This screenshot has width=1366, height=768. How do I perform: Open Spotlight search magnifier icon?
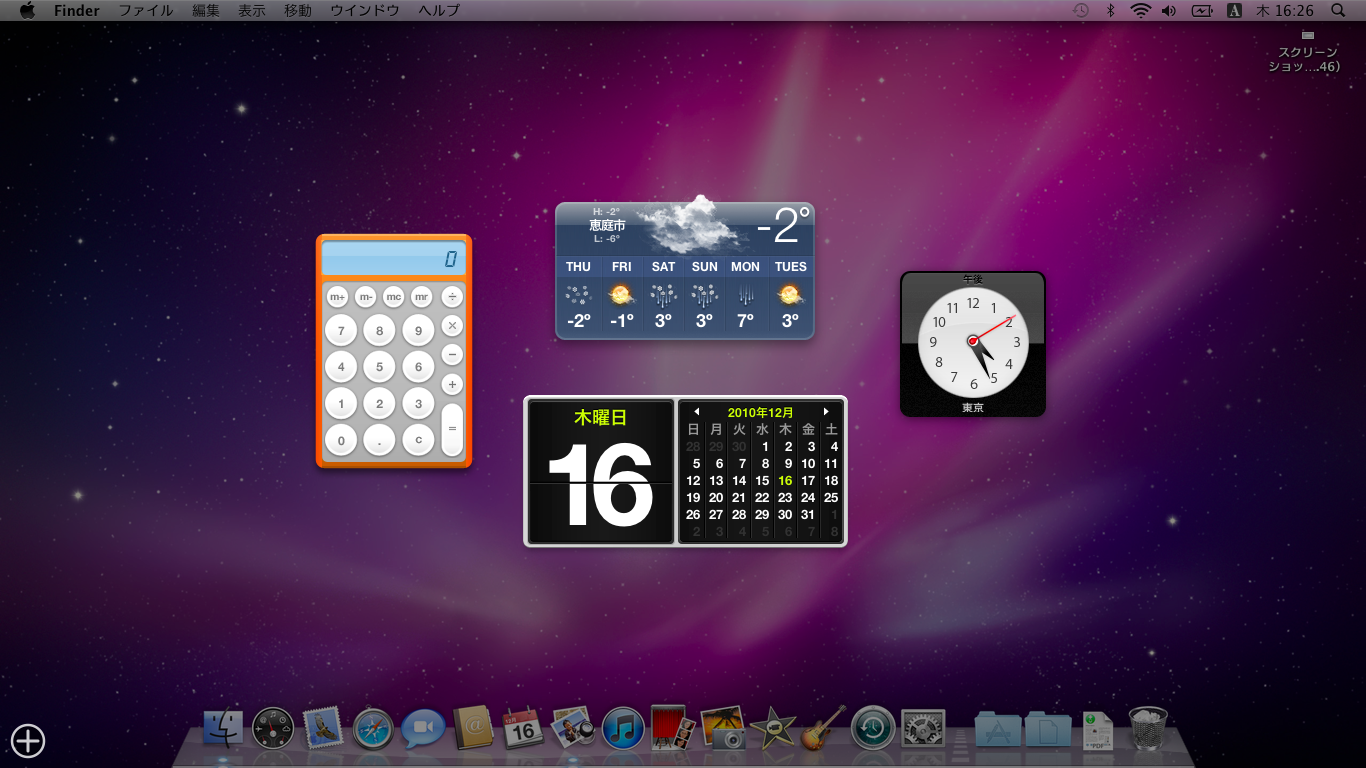1339,10
